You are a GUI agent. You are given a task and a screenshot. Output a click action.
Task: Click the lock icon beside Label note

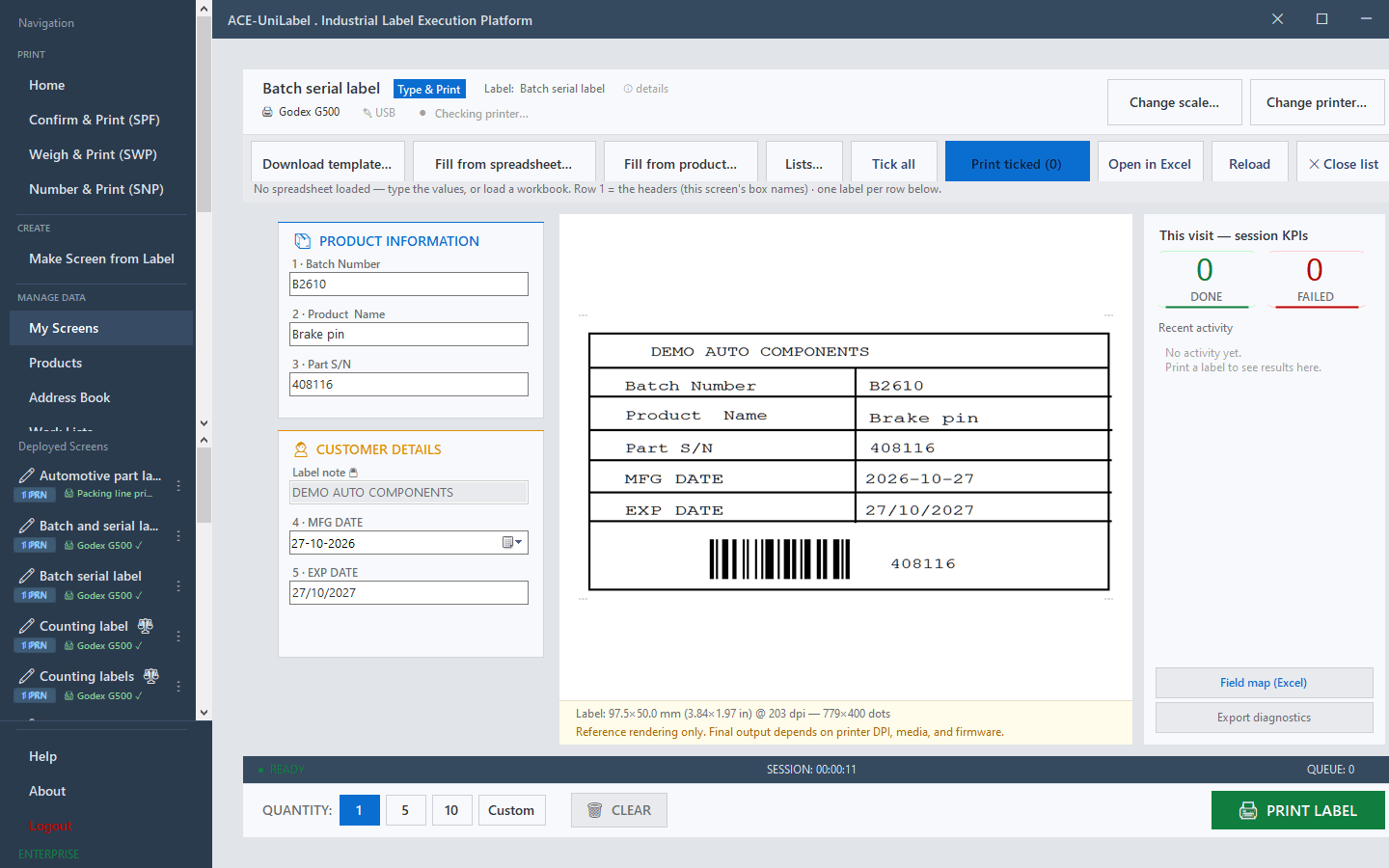tap(353, 473)
